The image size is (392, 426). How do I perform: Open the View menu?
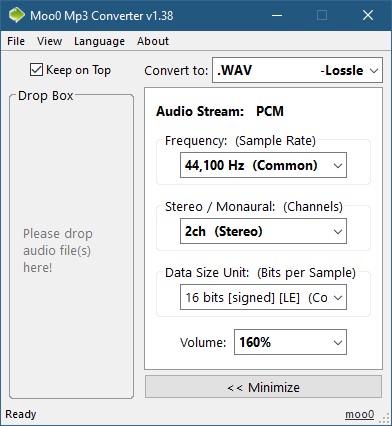[x=49, y=41]
